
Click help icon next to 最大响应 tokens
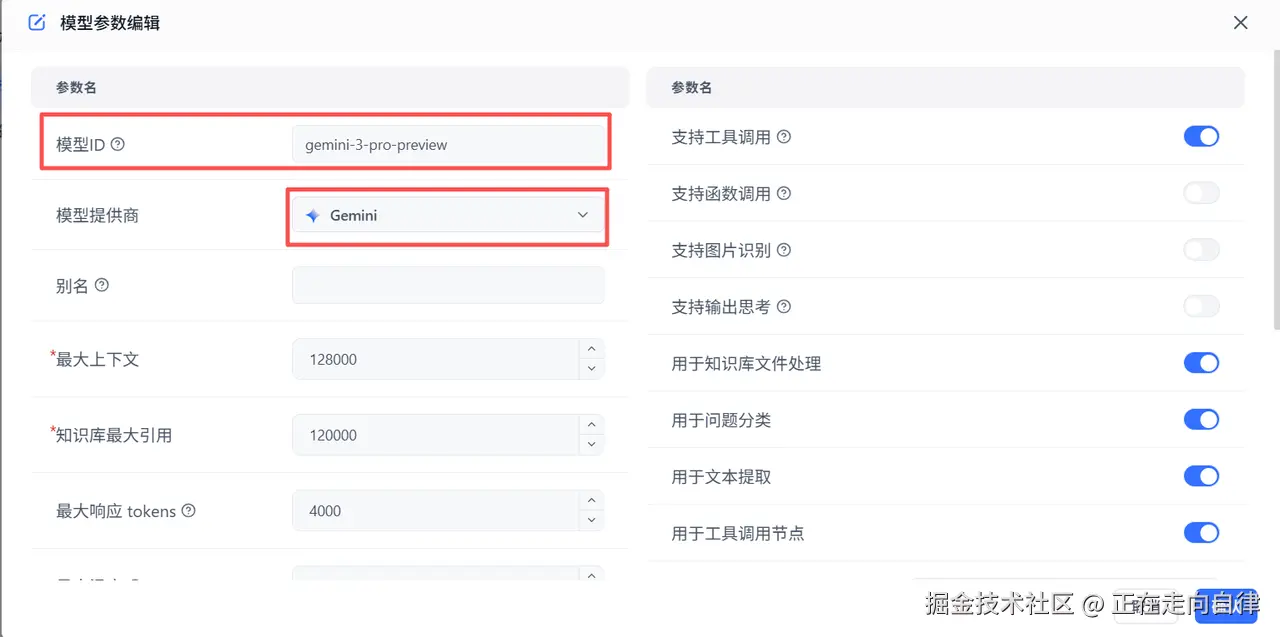point(188,511)
